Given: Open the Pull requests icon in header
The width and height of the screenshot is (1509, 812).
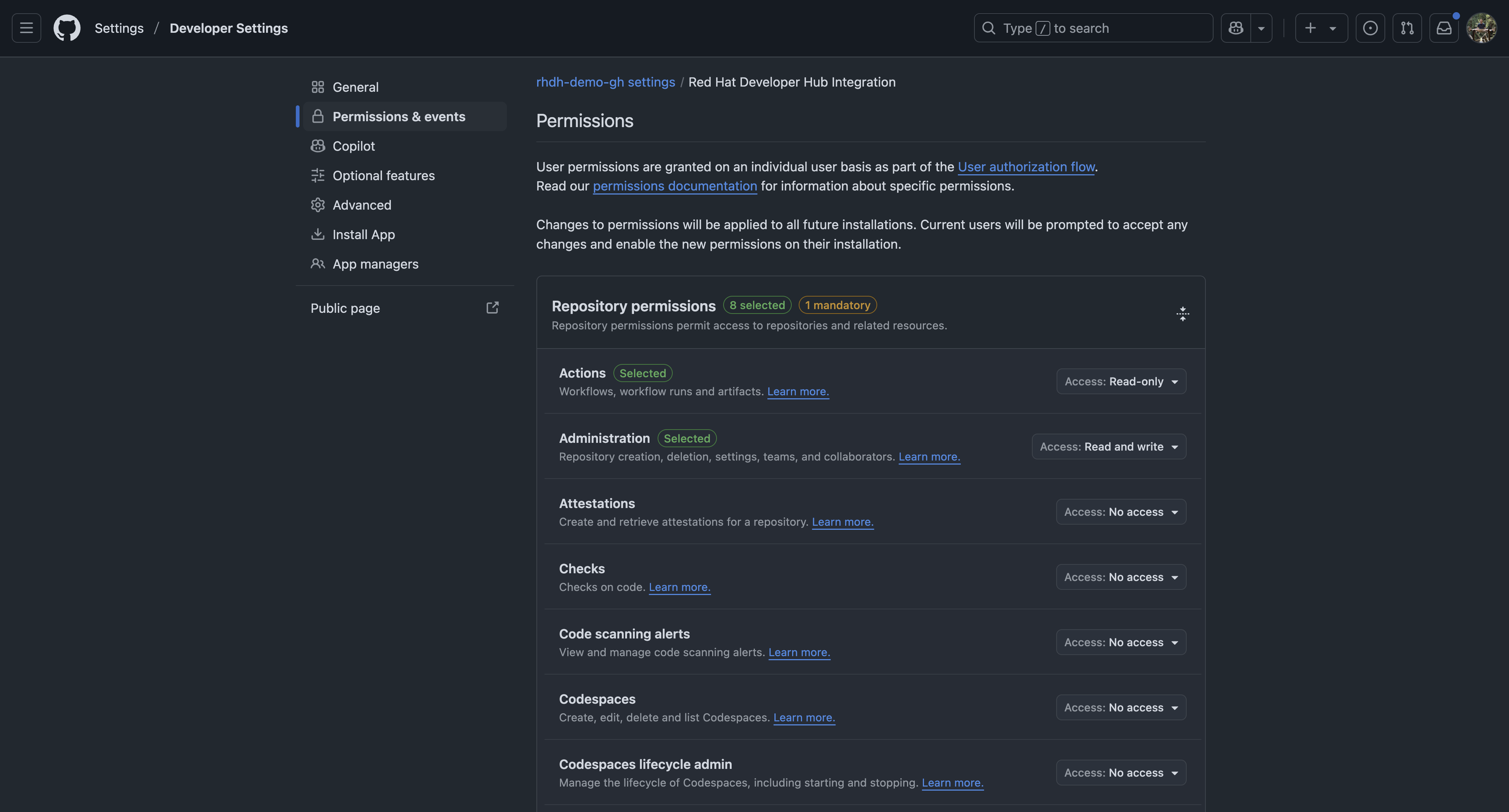Looking at the screenshot, I should [1407, 28].
